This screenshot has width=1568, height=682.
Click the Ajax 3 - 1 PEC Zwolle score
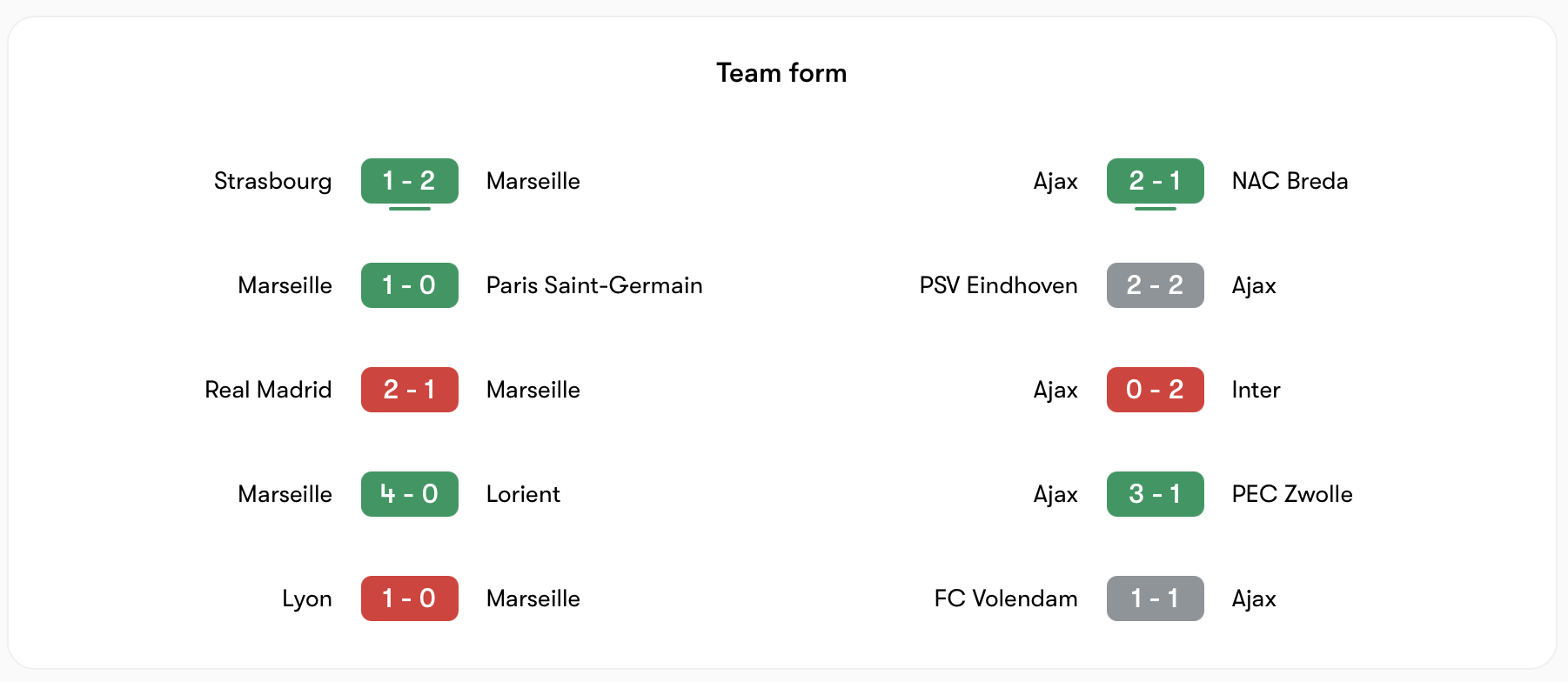coord(1155,494)
